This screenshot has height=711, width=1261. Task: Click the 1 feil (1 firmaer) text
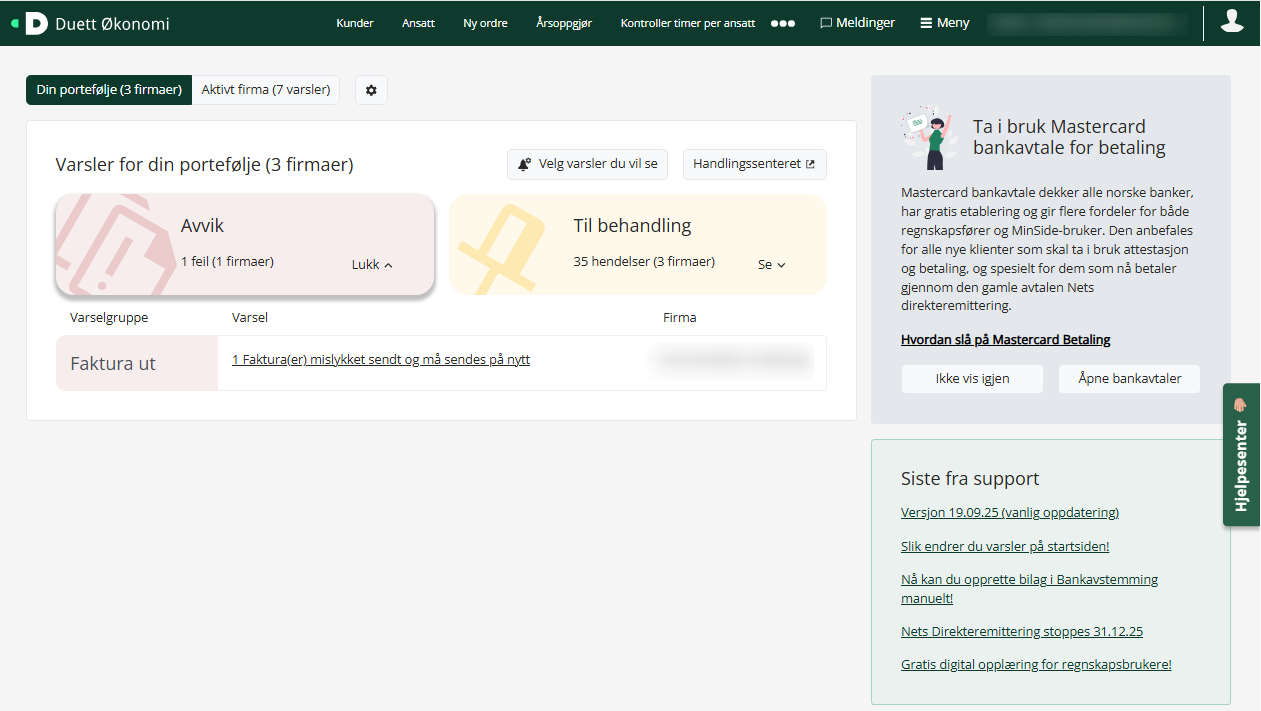pos(227,262)
